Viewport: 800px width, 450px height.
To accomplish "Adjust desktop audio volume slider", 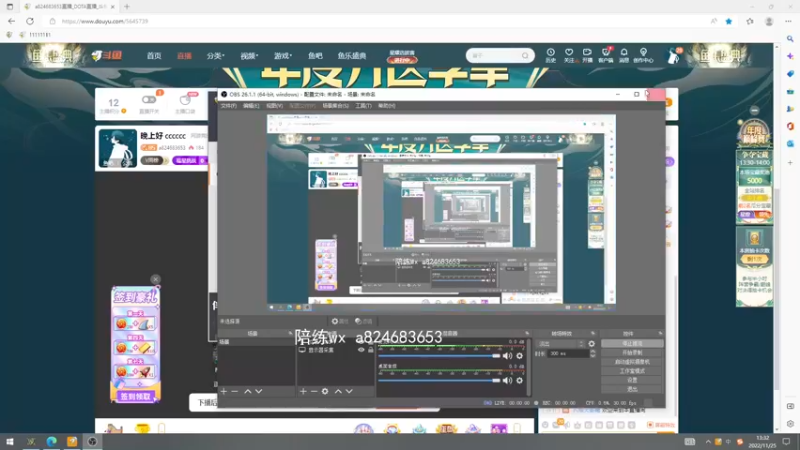I will 439,380.
